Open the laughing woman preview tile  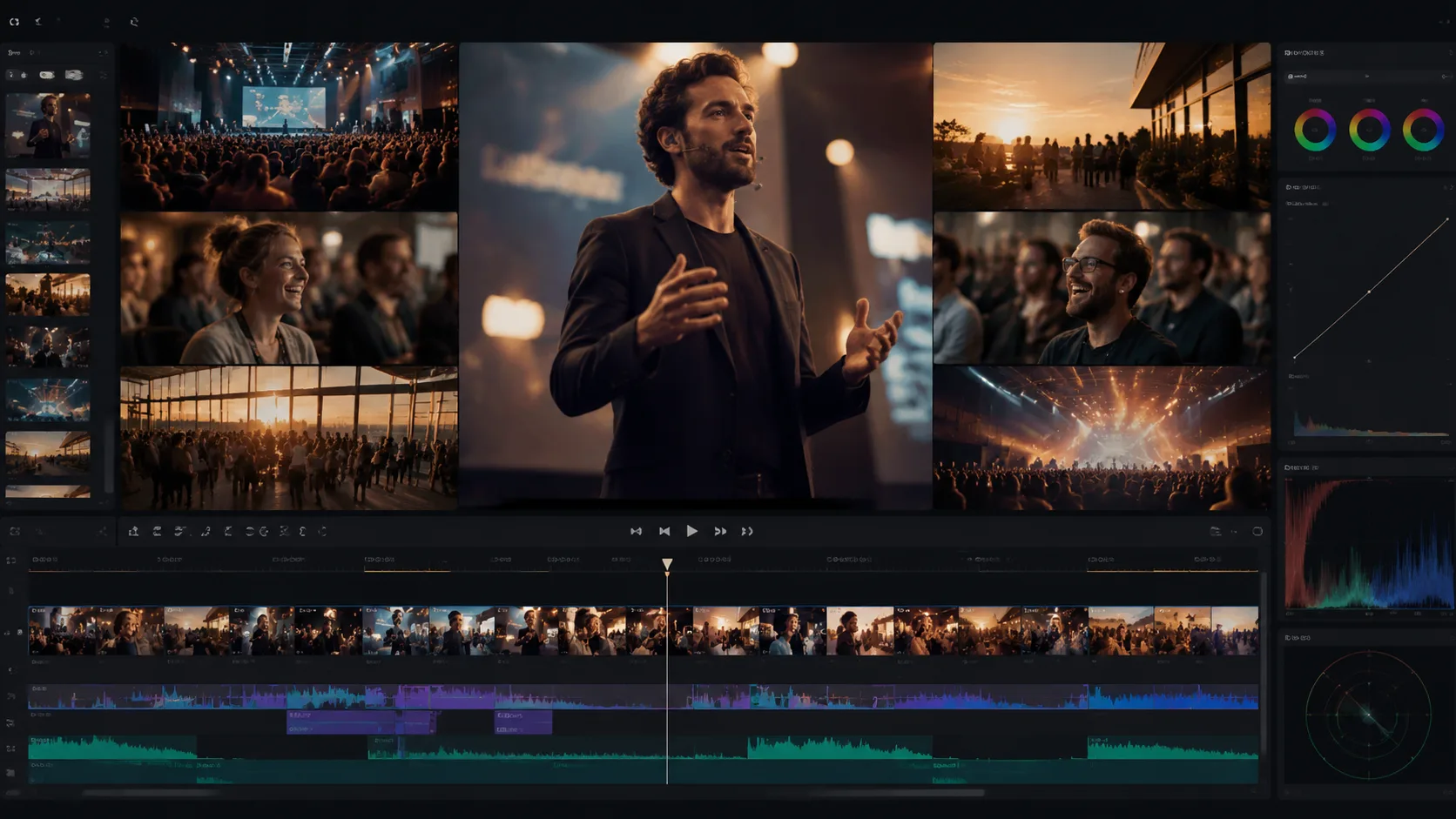pos(289,288)
